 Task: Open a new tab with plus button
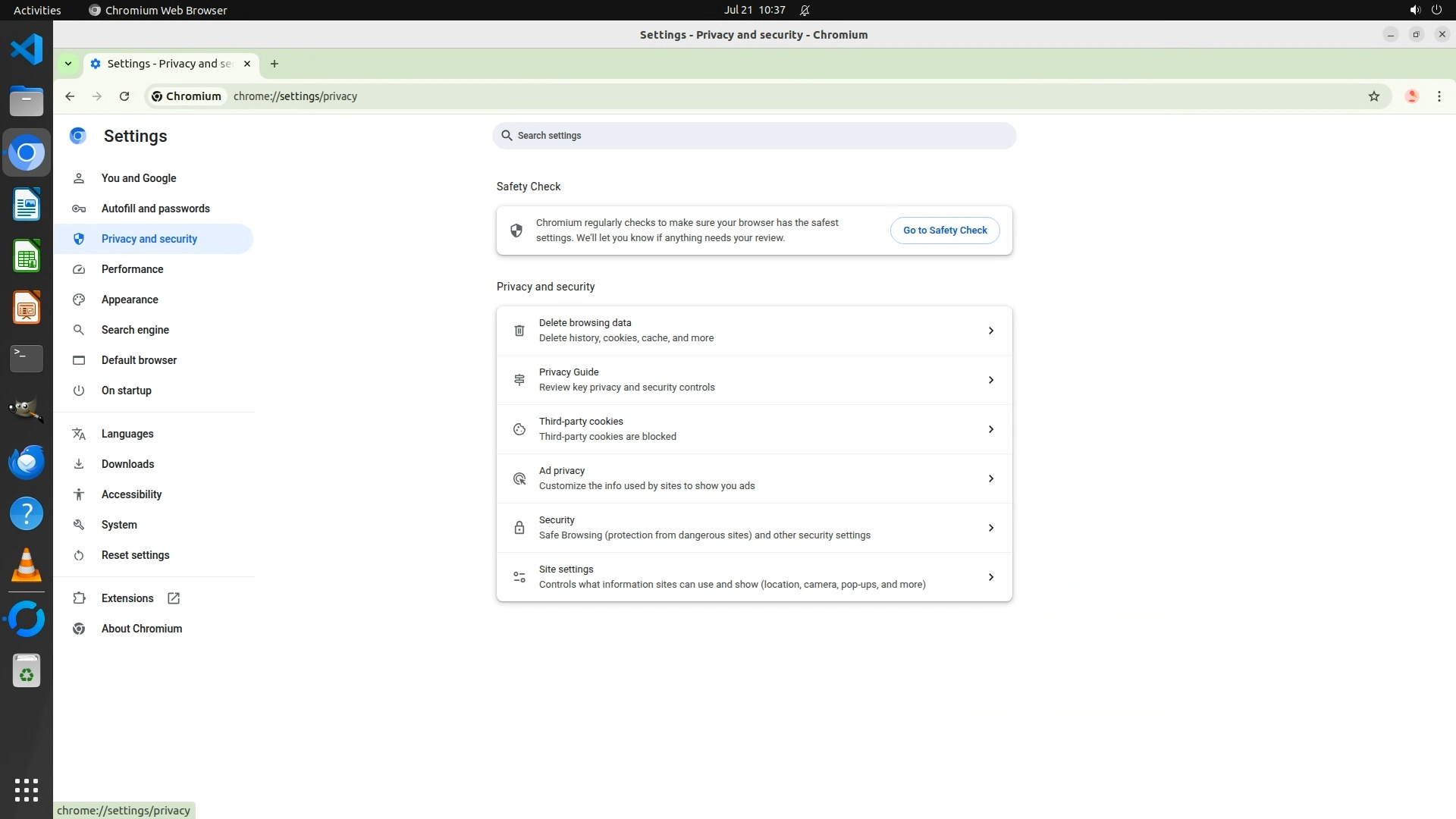275,64
